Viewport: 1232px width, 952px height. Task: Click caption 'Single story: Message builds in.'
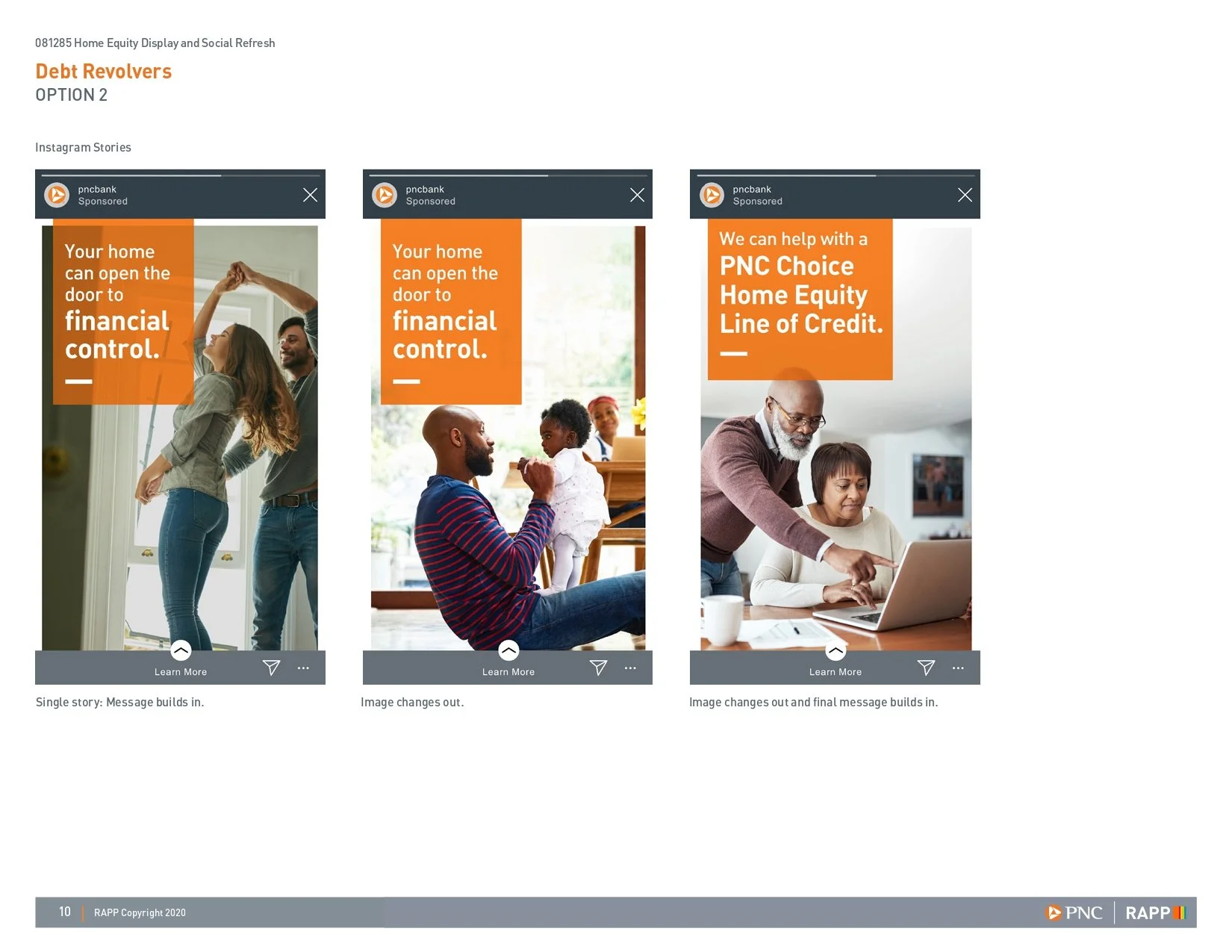coord(119,702)
